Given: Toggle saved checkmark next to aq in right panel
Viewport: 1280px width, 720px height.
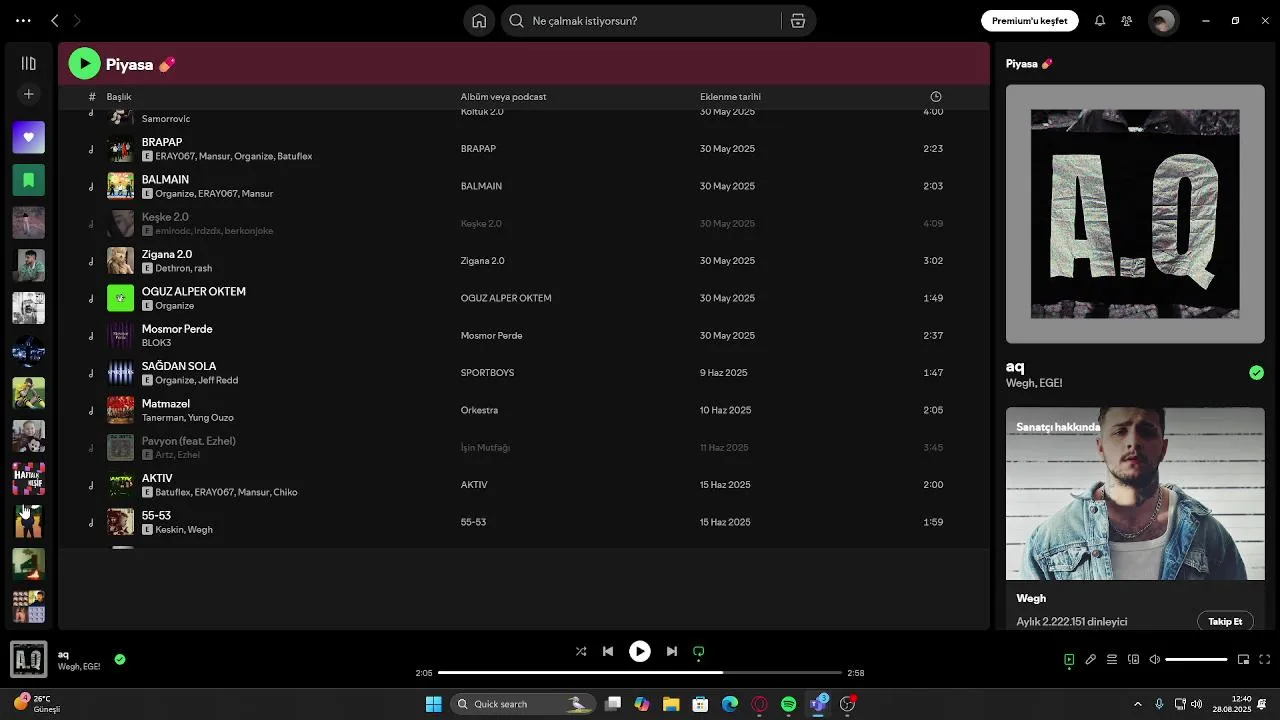Looking at the screenshot, I should [1257, 373].
